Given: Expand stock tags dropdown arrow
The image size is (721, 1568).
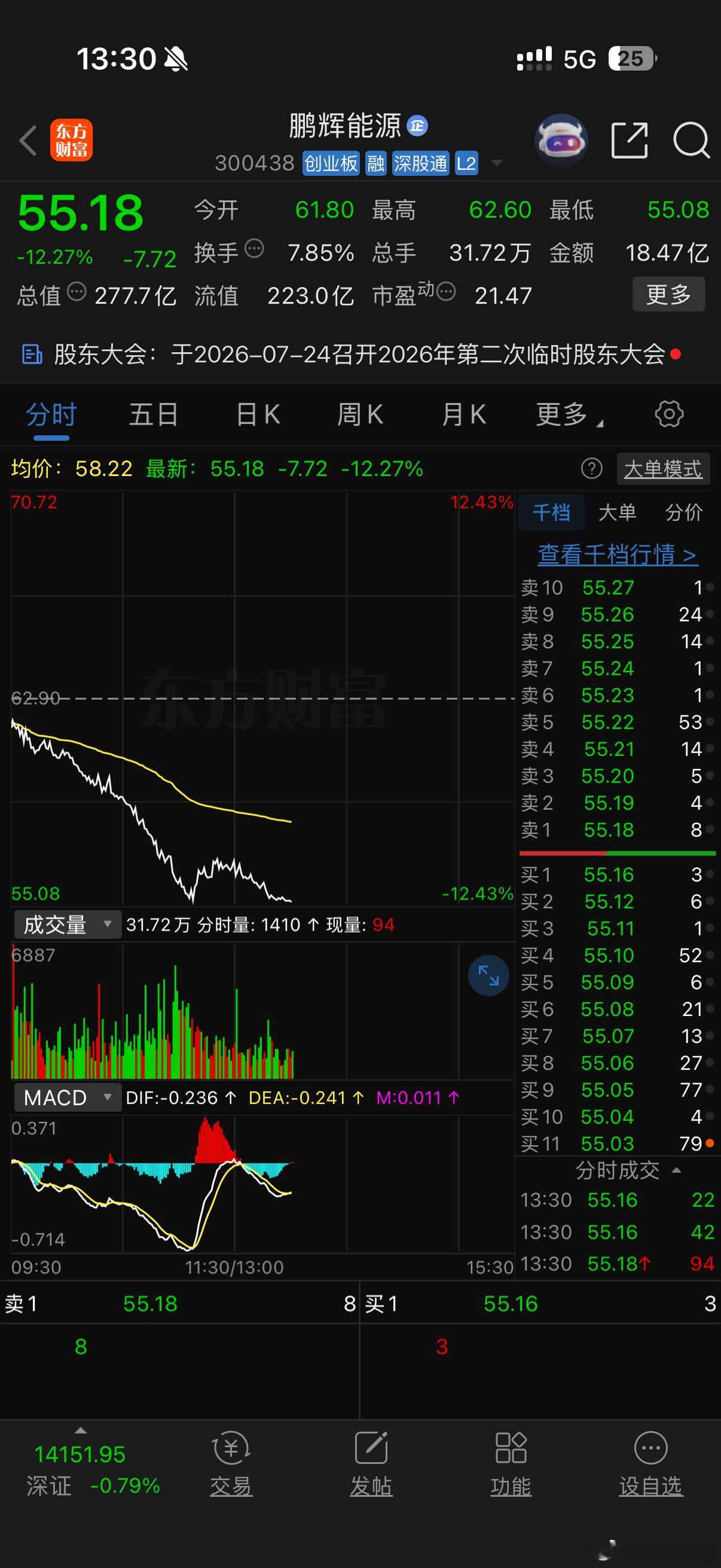Looking at the screenshot, I should pos(496,163).
